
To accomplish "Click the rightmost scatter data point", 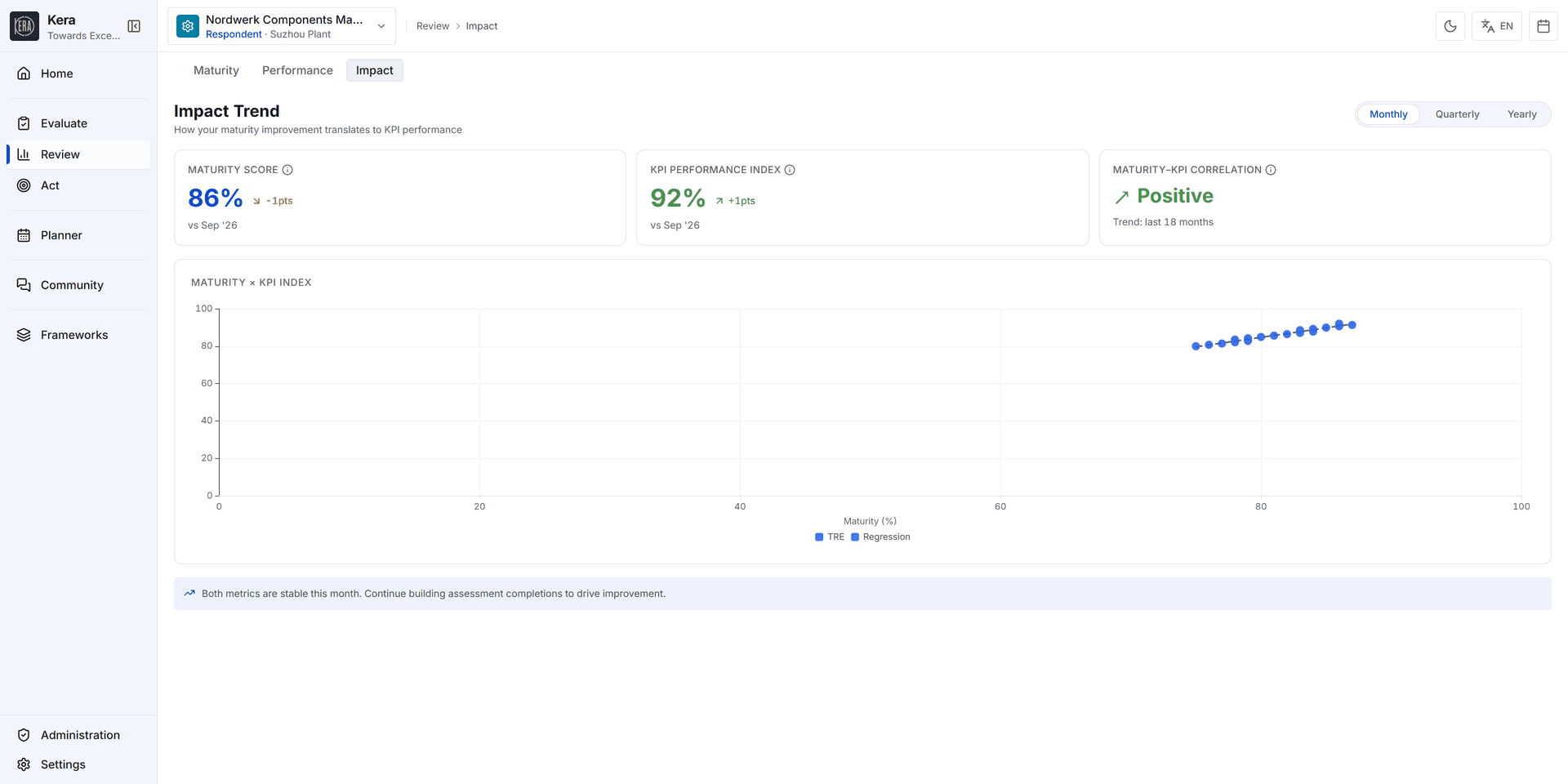I will tap(1352, 325).
